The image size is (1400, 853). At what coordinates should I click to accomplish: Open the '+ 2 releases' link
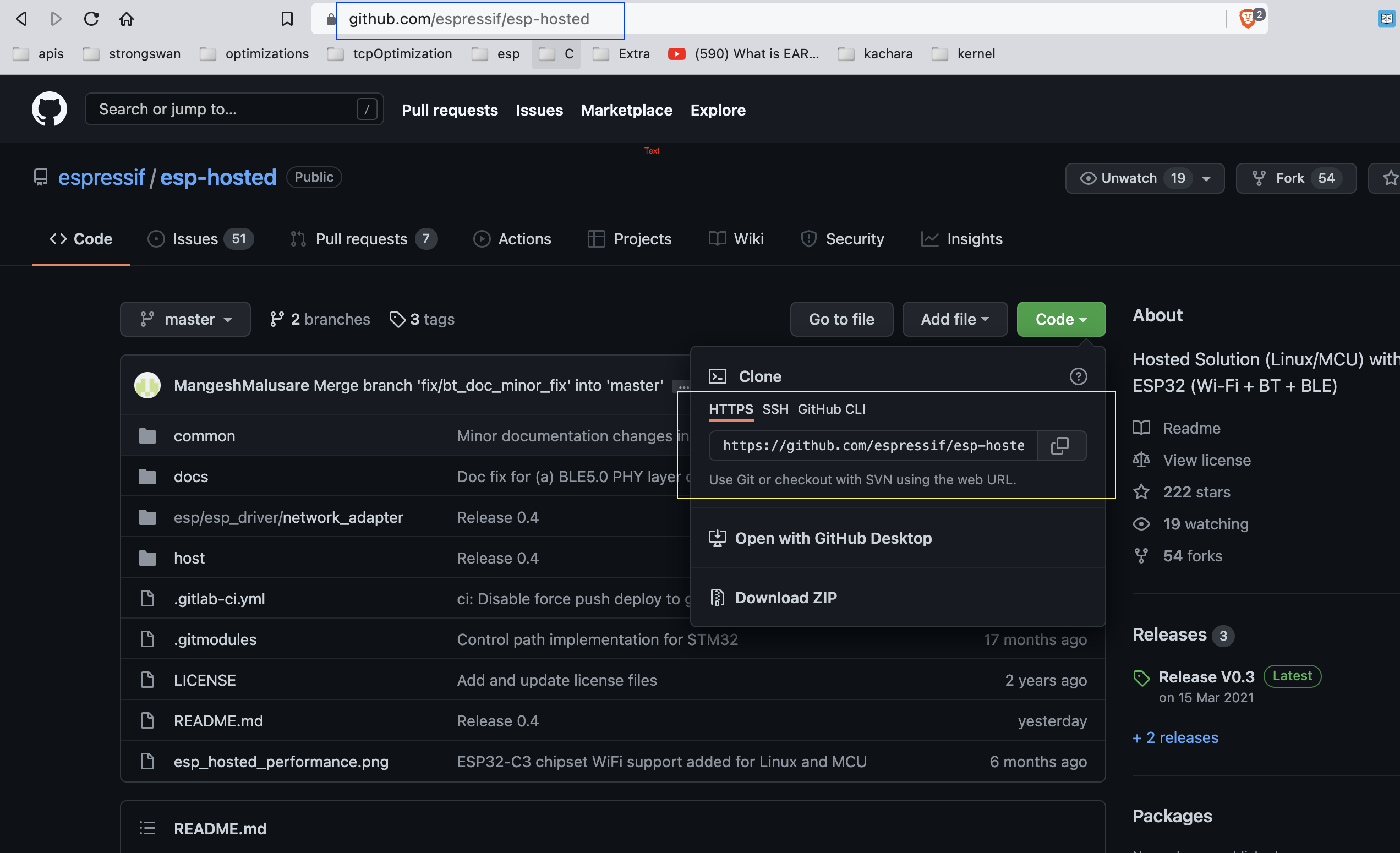click(x=1175, y=737)
